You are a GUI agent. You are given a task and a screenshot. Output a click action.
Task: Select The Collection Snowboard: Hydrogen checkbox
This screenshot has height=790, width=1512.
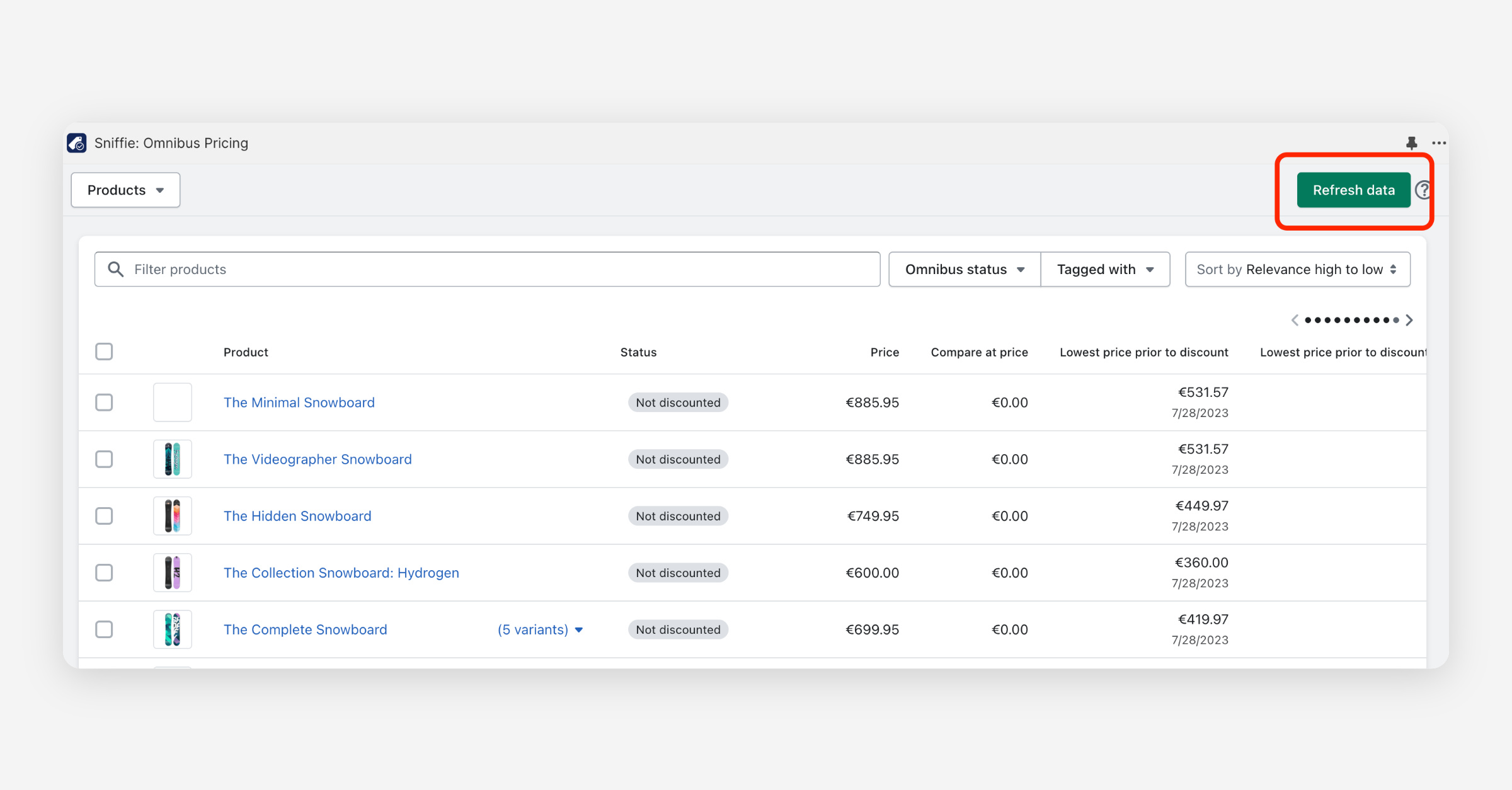[x=104, y=573]
